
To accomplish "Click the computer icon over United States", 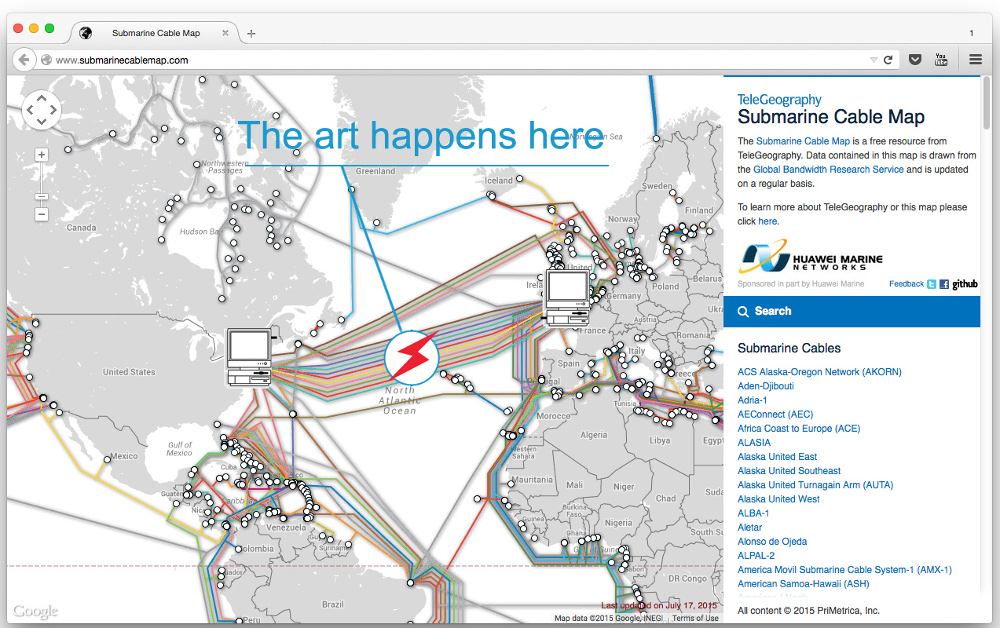I will coord(249,357).
